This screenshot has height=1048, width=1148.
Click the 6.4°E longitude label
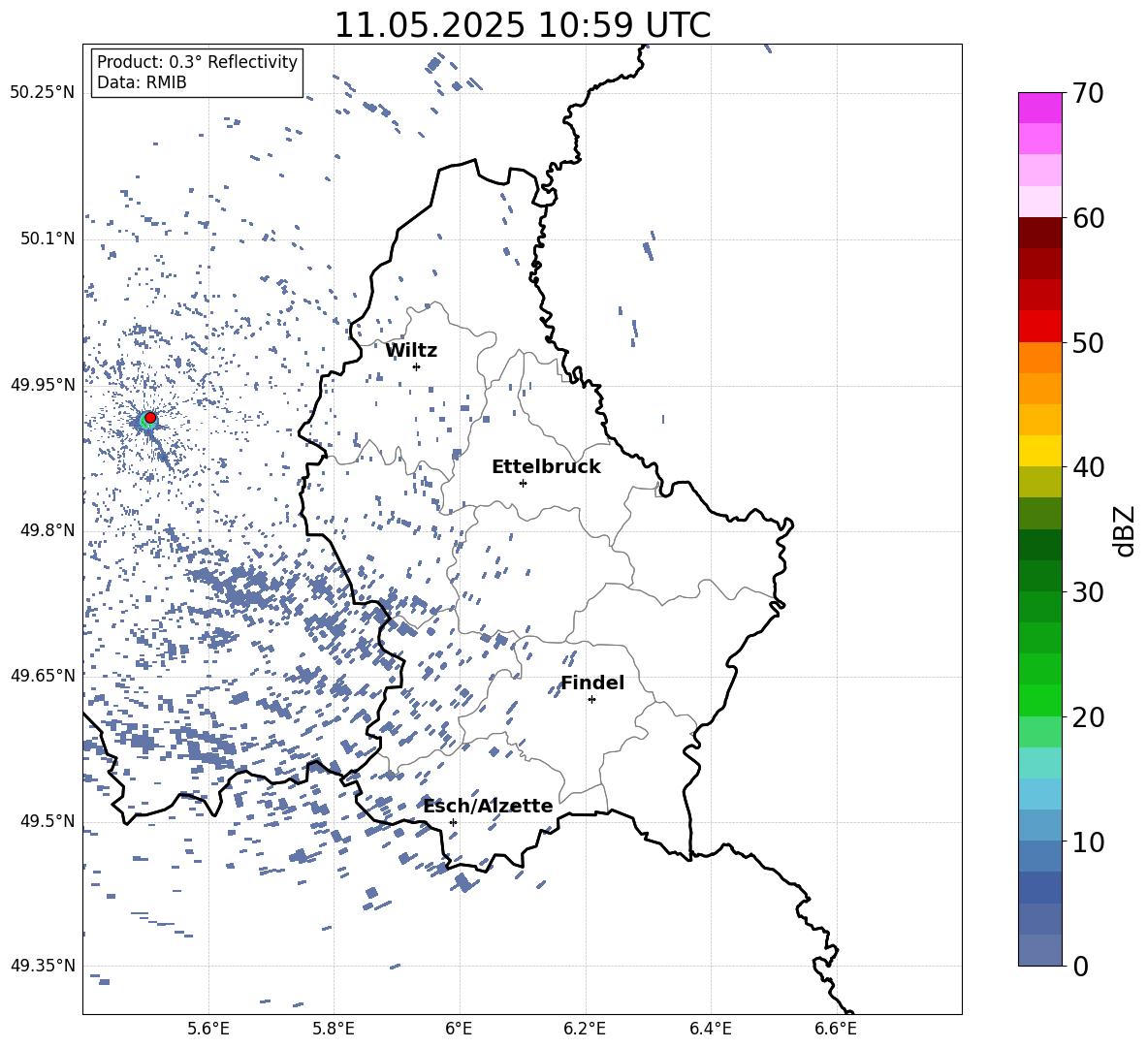point(710,1029)
